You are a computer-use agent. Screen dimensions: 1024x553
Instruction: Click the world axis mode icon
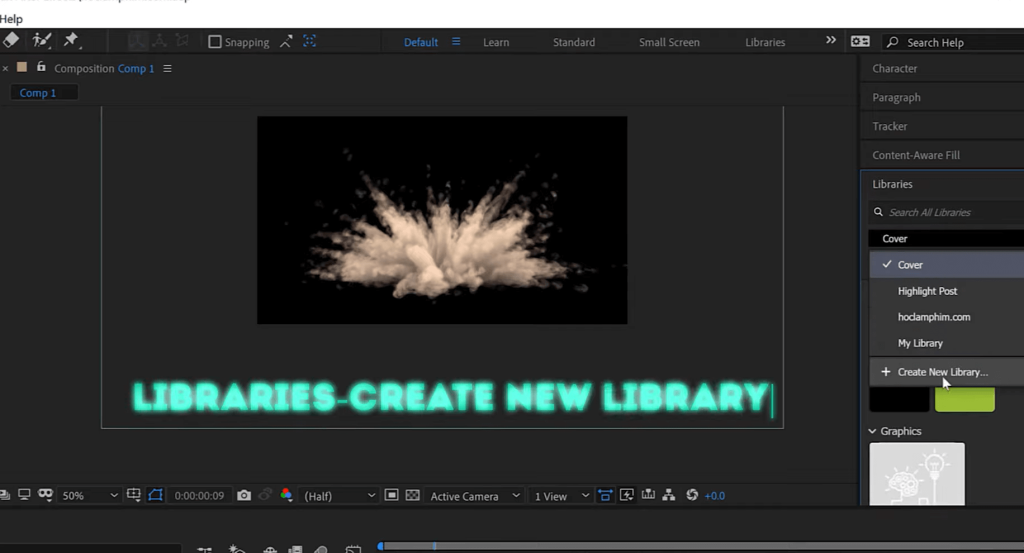tap(159, 41)
